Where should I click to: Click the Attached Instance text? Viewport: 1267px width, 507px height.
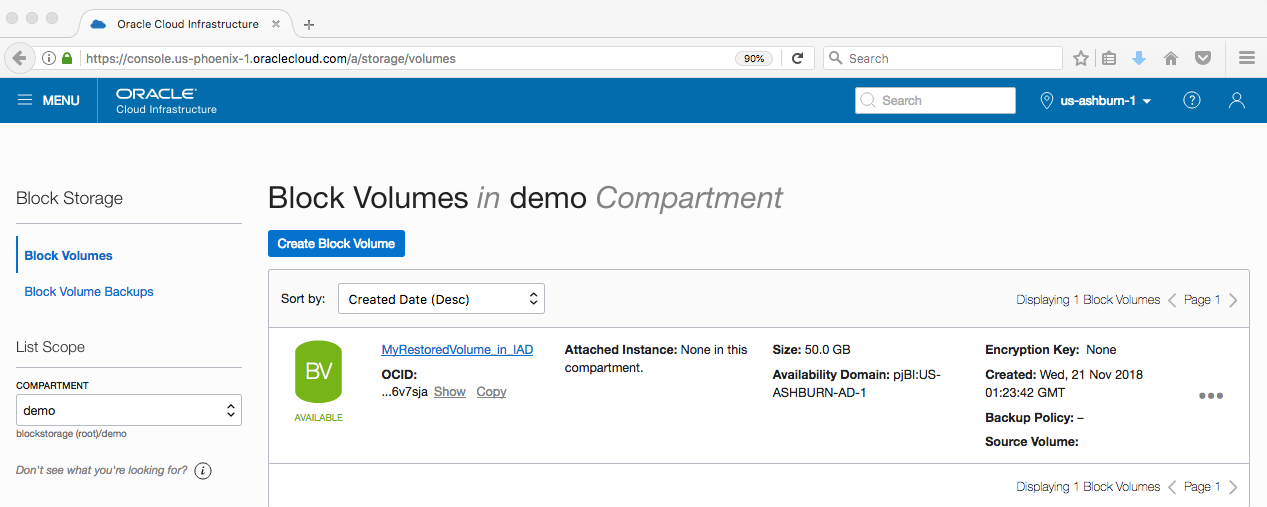pos(656,359)
